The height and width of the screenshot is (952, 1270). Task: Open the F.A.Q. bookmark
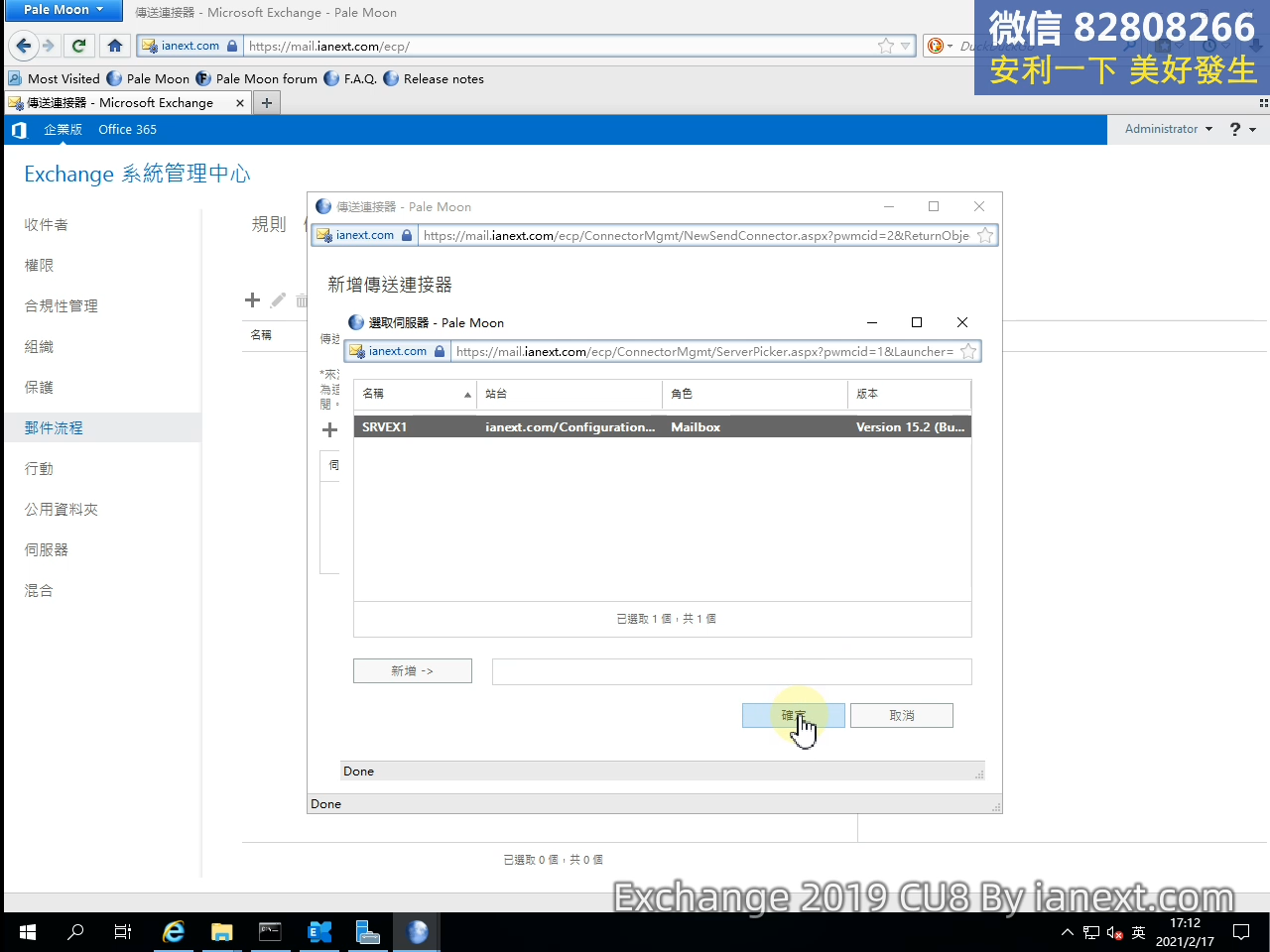coord(350,78)
